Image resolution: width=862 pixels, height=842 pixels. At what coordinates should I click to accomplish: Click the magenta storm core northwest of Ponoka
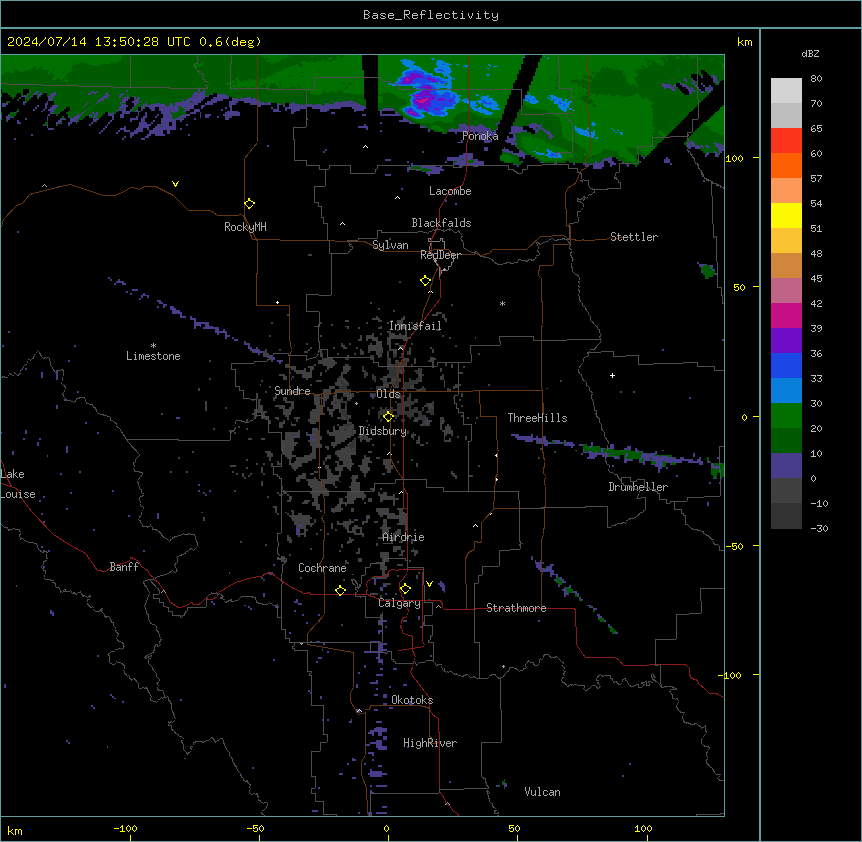[424, 99]
